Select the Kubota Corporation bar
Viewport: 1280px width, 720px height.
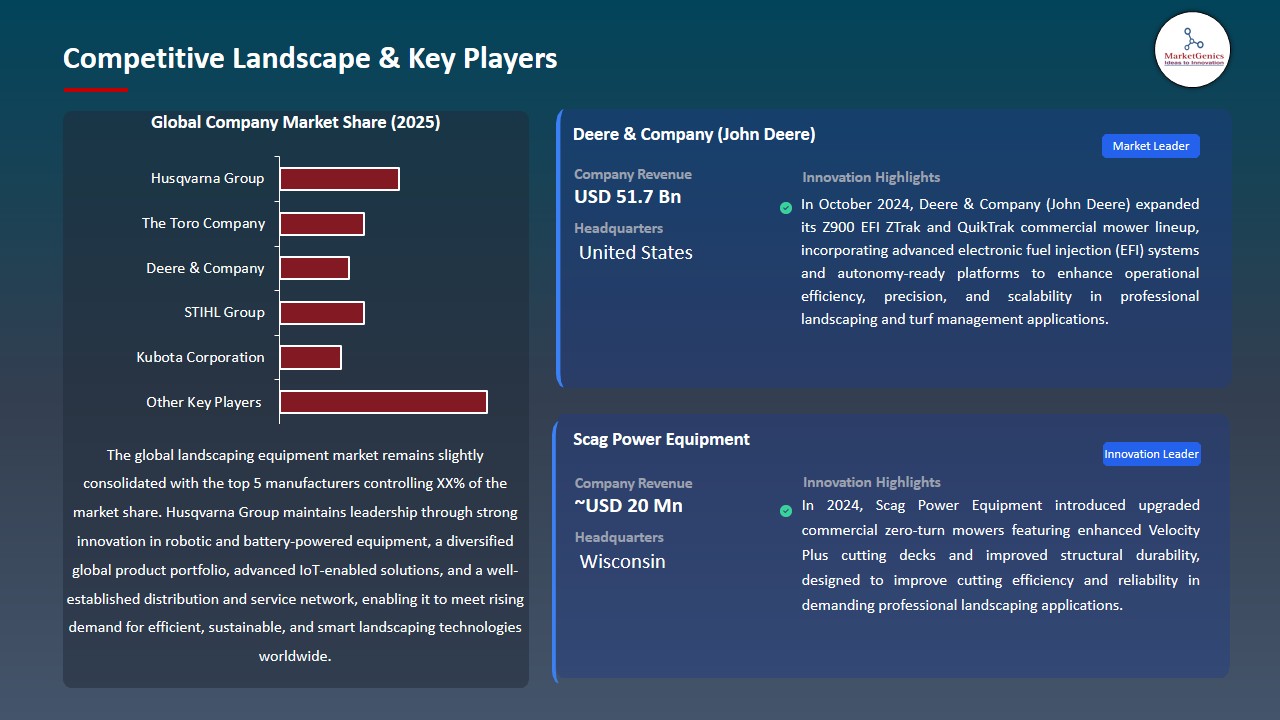click(311, 357)
